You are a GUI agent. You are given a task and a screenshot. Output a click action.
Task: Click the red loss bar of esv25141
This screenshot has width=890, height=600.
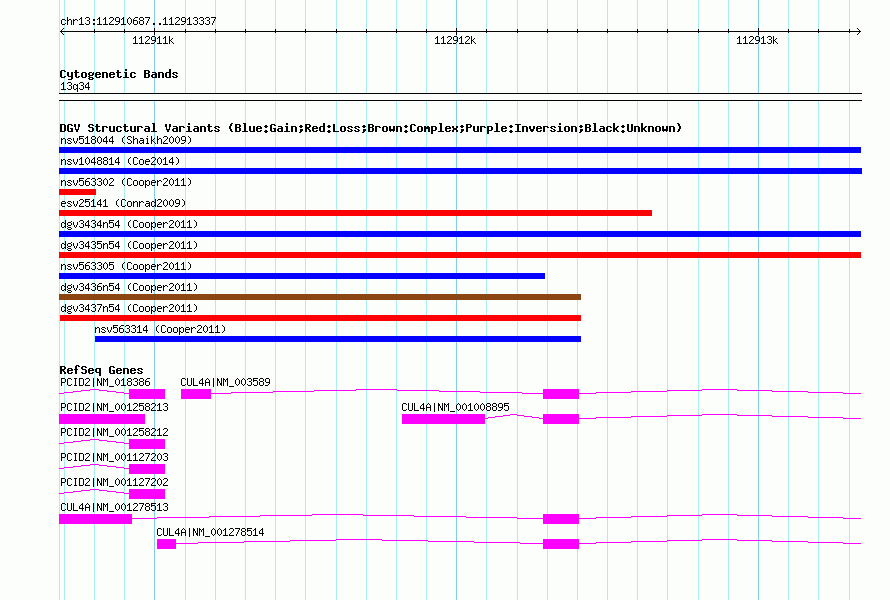[x=356, y=213]
